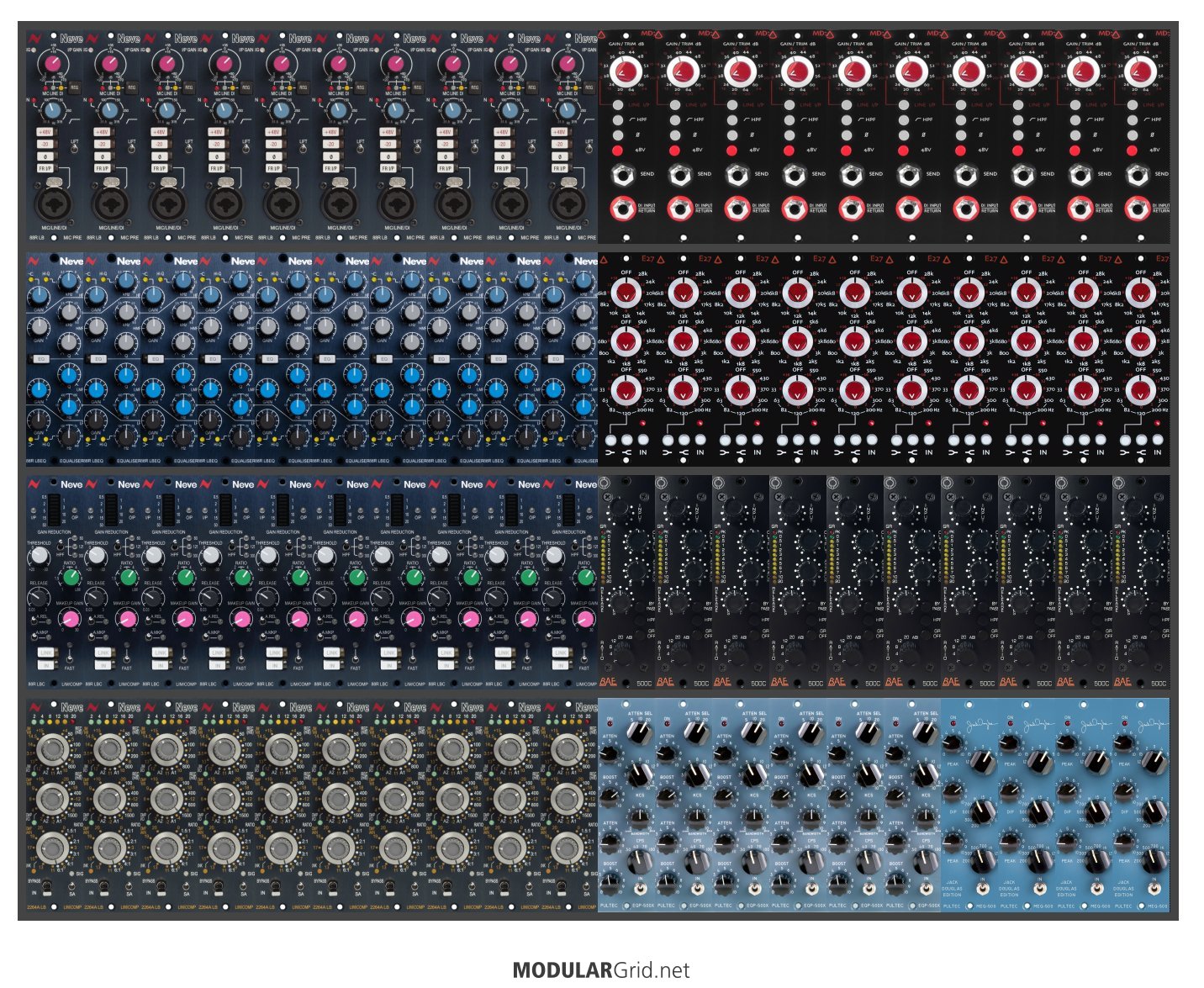Flip the IN switch on the last Pultec MEQ-500

point(1154,888)
